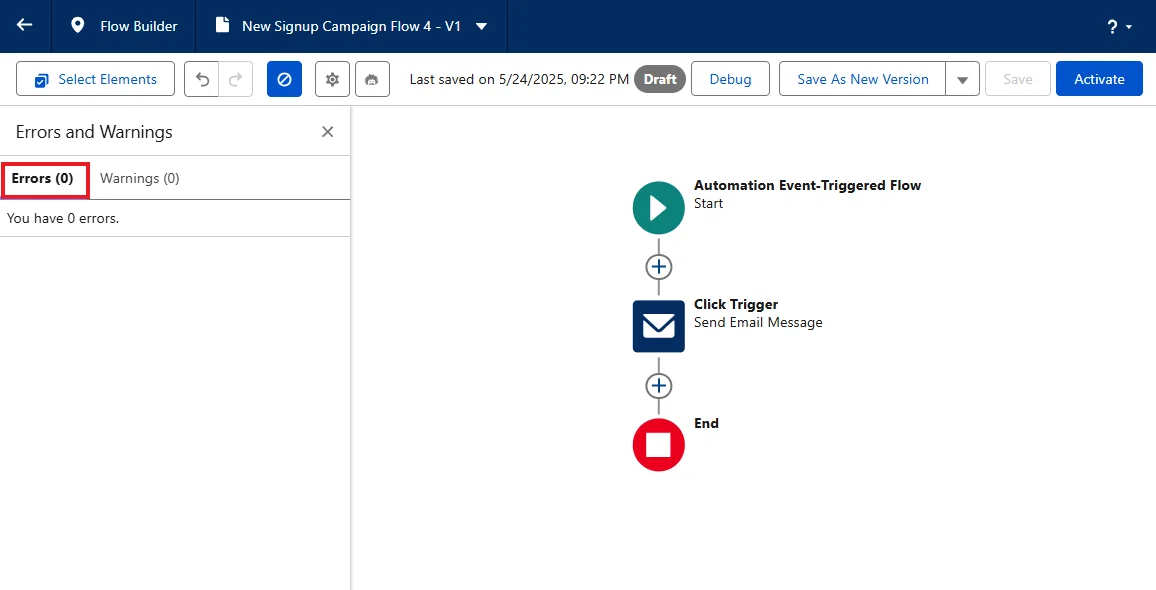Go back with the arrow icon

(25, 26)
